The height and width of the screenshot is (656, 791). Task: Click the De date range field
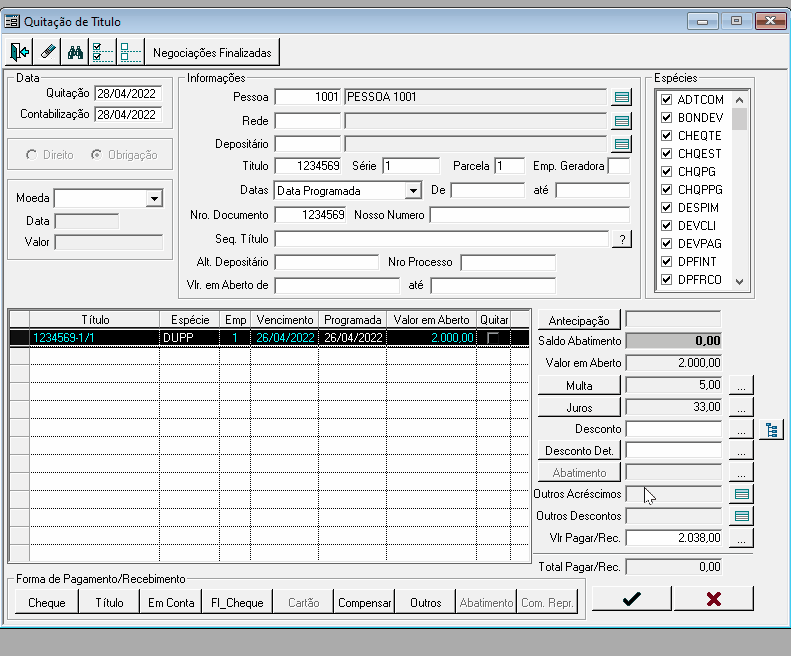point(487,191)
